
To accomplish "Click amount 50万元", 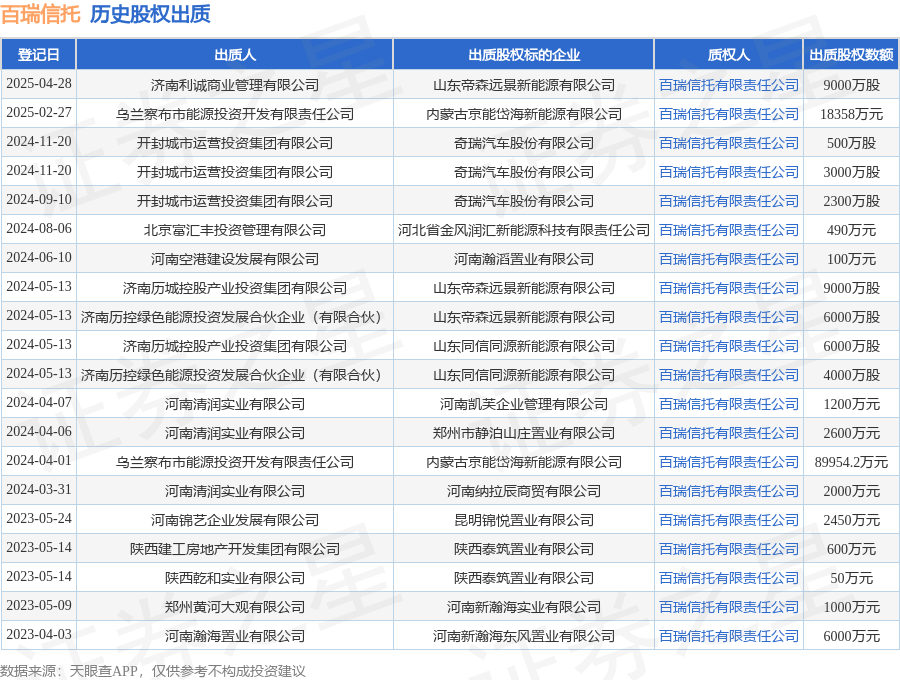I will [x=851, y=578].
